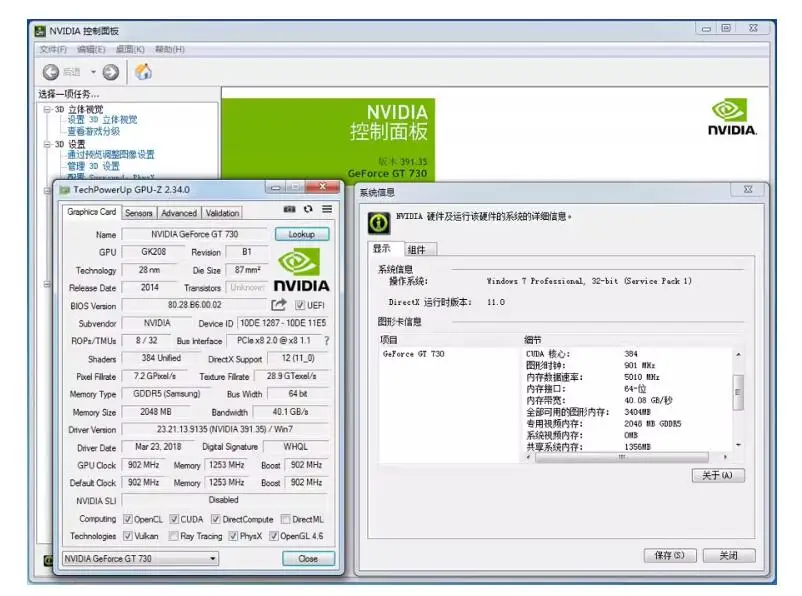Image resolution: width=802 pixels, height=596 pixels.
Task: Switch to the Sensors tab
Action: coord(139,213)
